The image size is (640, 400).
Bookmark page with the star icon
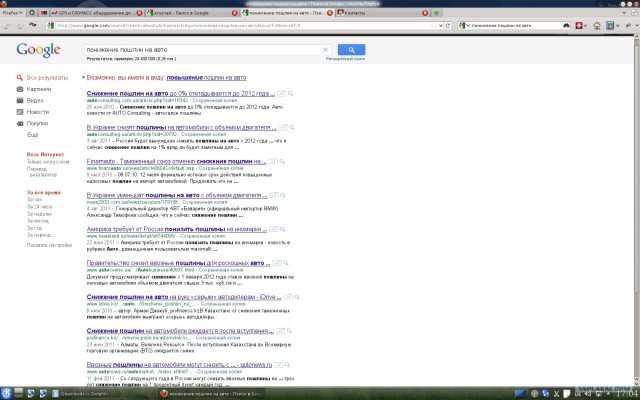click(x=433, y=26)
